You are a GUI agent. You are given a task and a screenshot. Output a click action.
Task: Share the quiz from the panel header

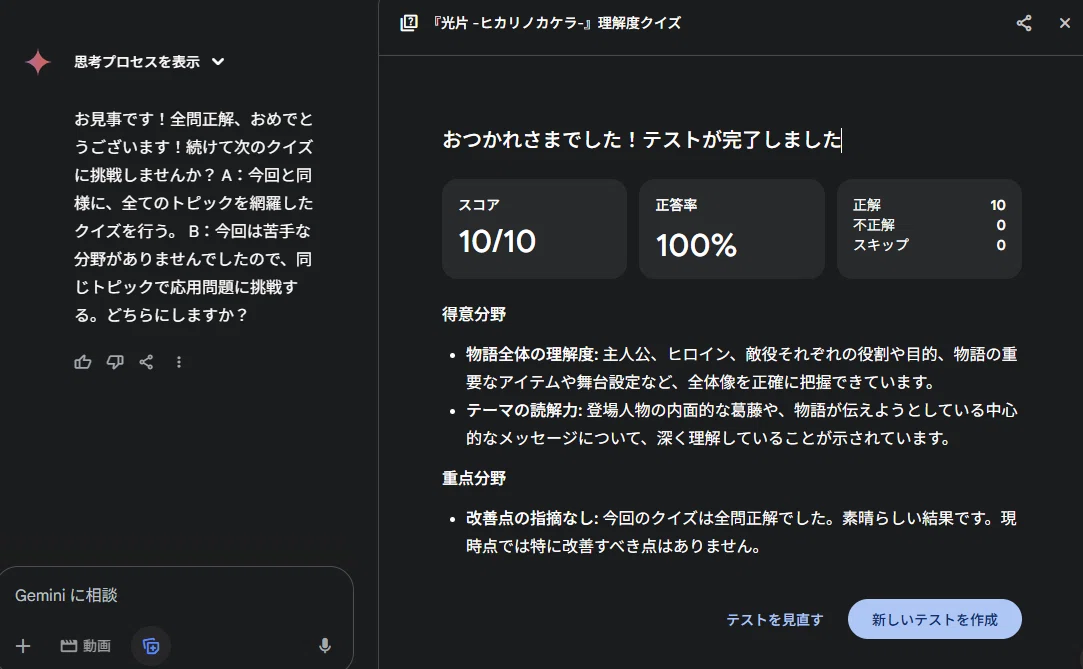(x=1024, y=23)
